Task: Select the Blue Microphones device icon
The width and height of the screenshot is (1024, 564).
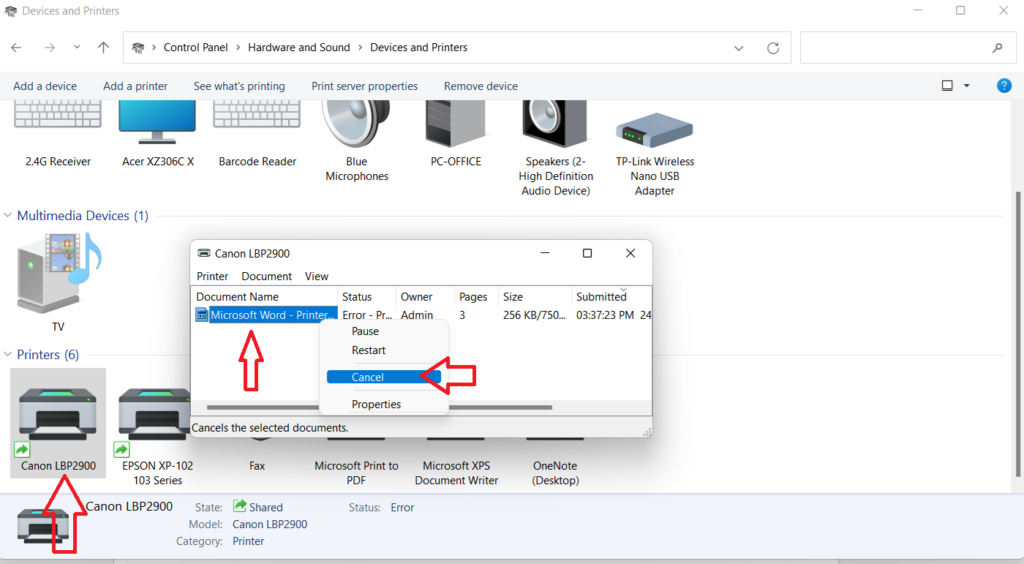Action: 357,124
